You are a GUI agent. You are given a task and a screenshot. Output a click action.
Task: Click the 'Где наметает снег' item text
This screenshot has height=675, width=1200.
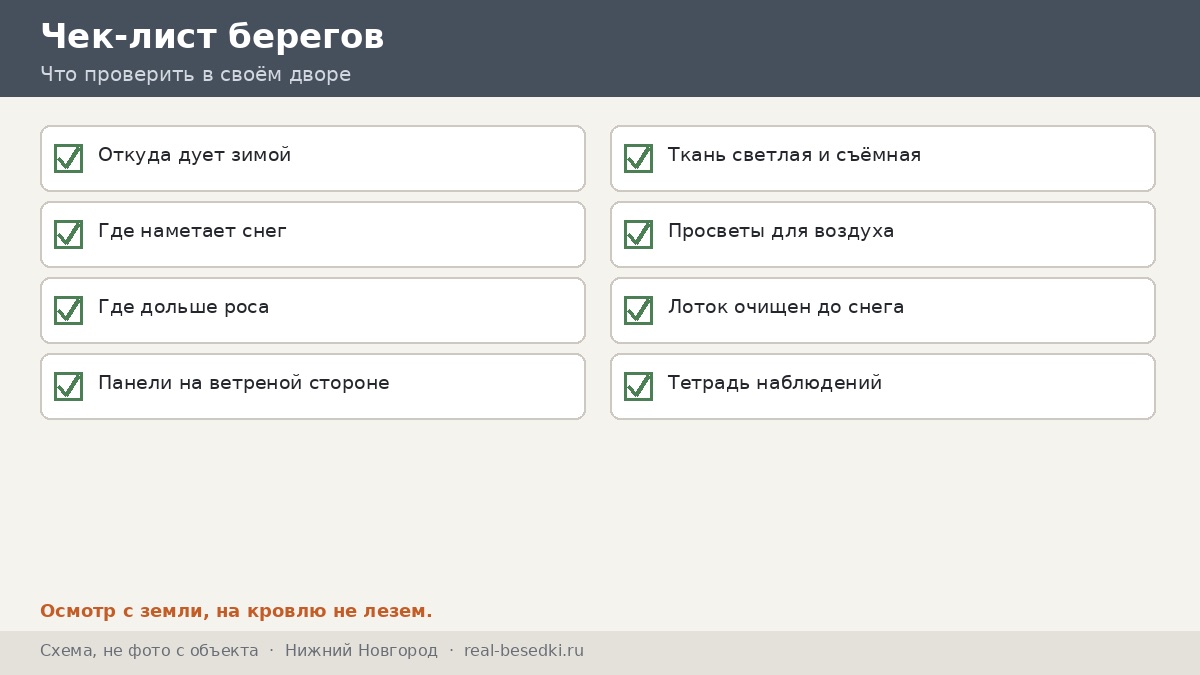pos(192,232)
